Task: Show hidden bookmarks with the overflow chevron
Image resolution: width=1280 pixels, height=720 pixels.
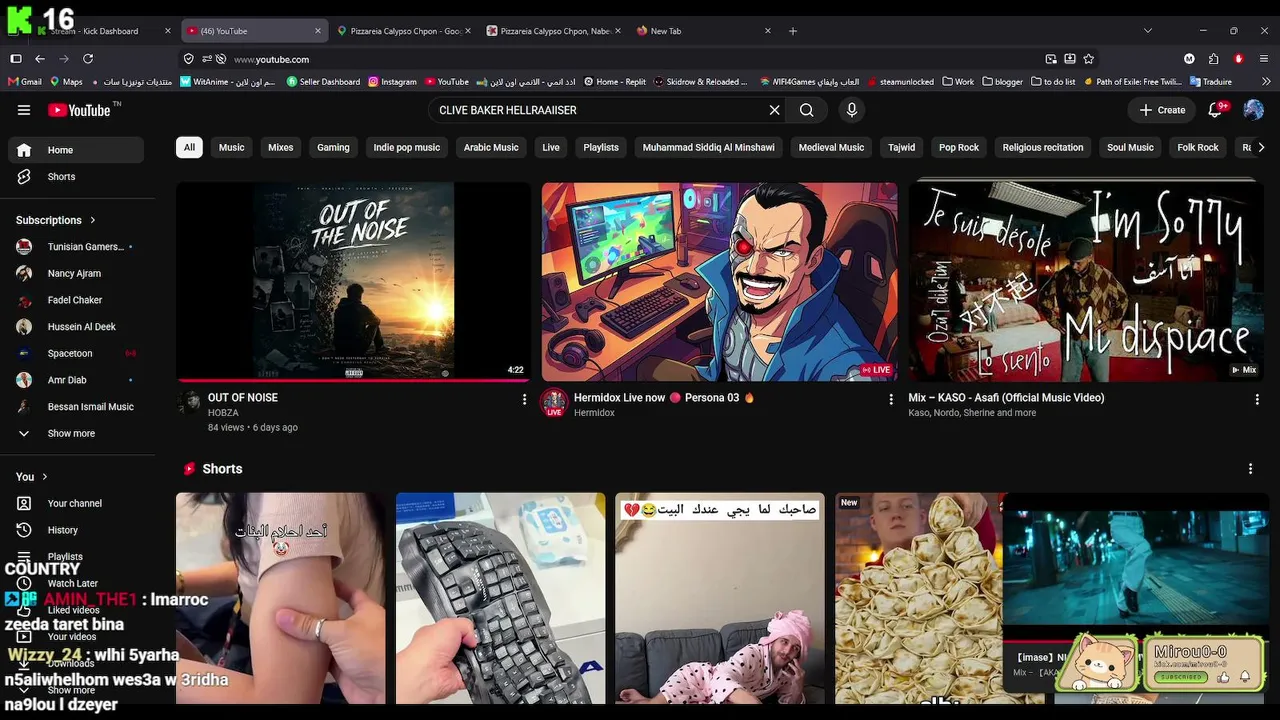Action: [1267, 82]
